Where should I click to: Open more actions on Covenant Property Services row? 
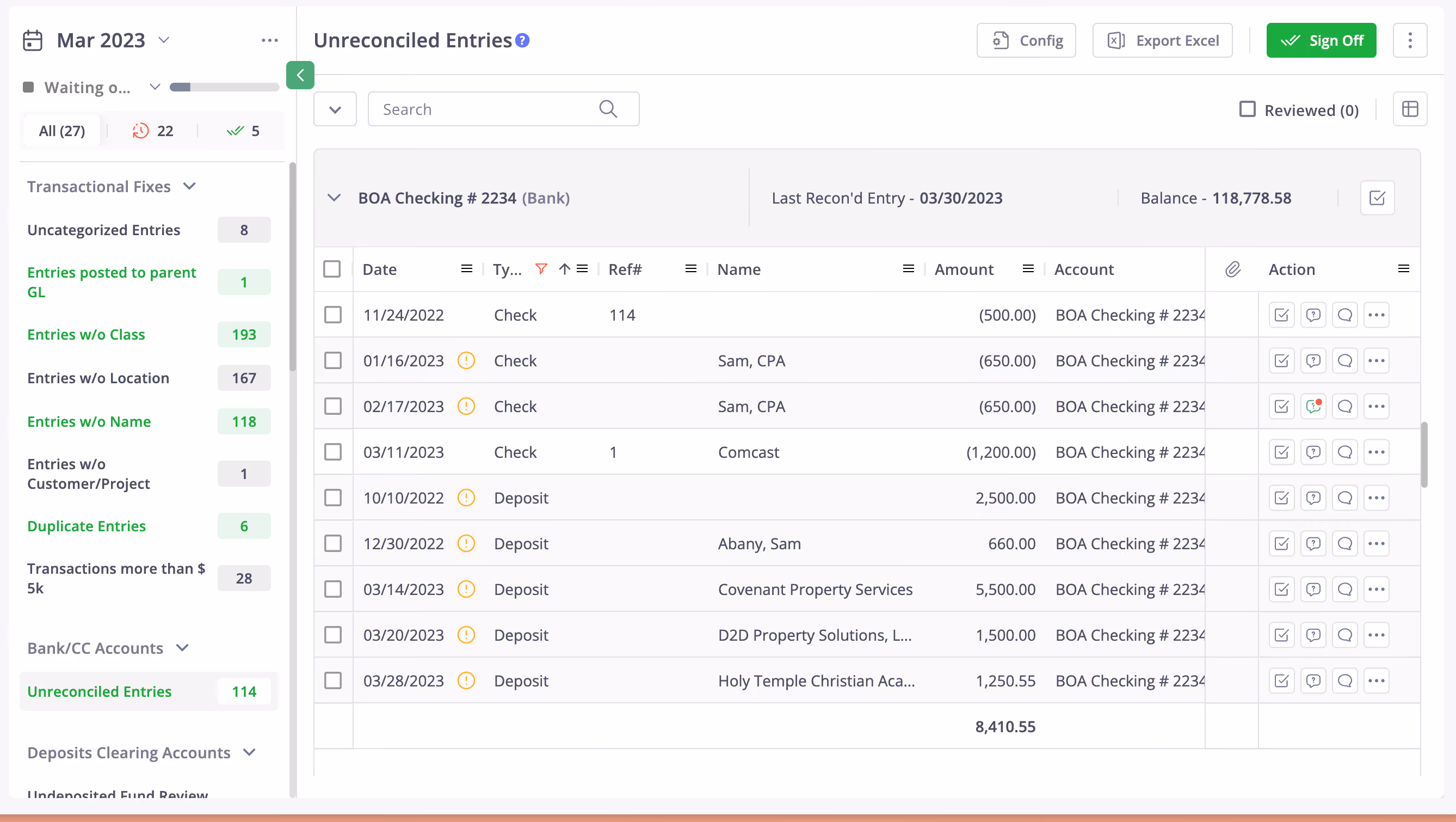point(1377,590)
